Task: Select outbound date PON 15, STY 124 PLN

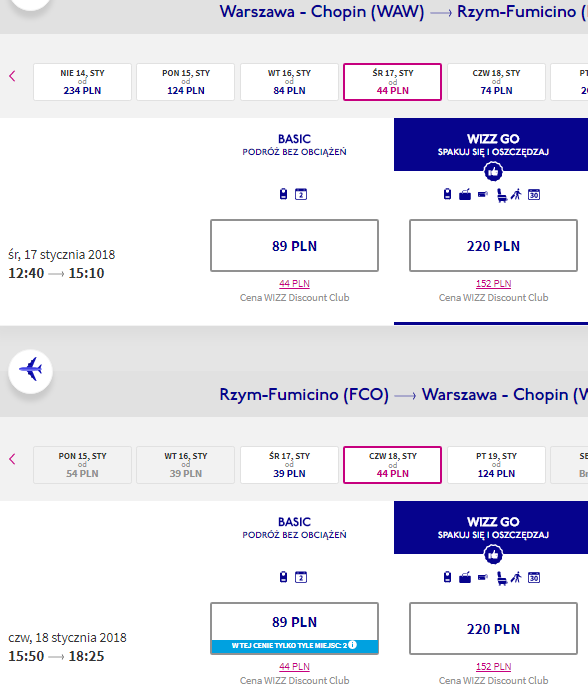Action: click(186, 82)
